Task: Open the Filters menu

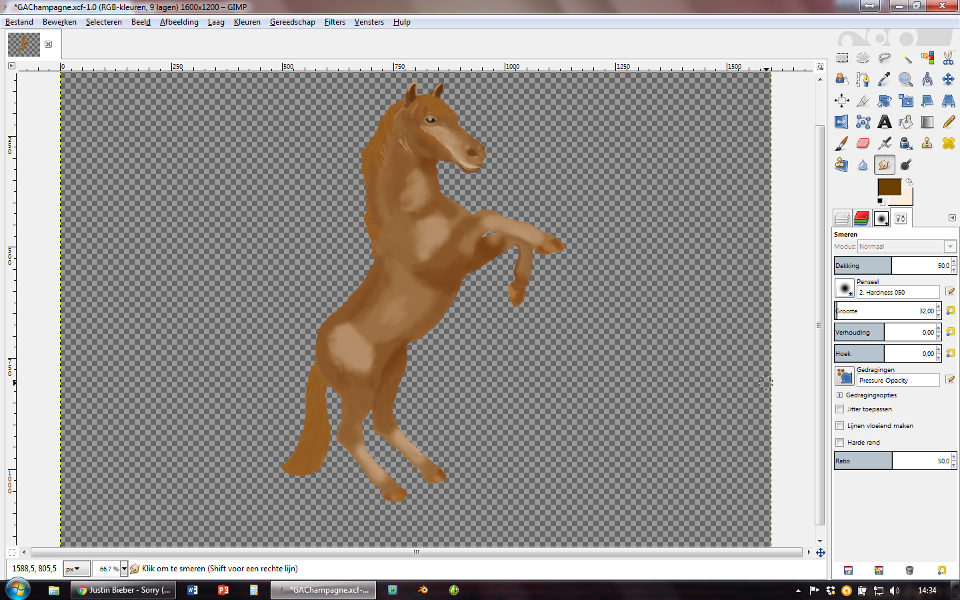Action: tap(334, 21)
